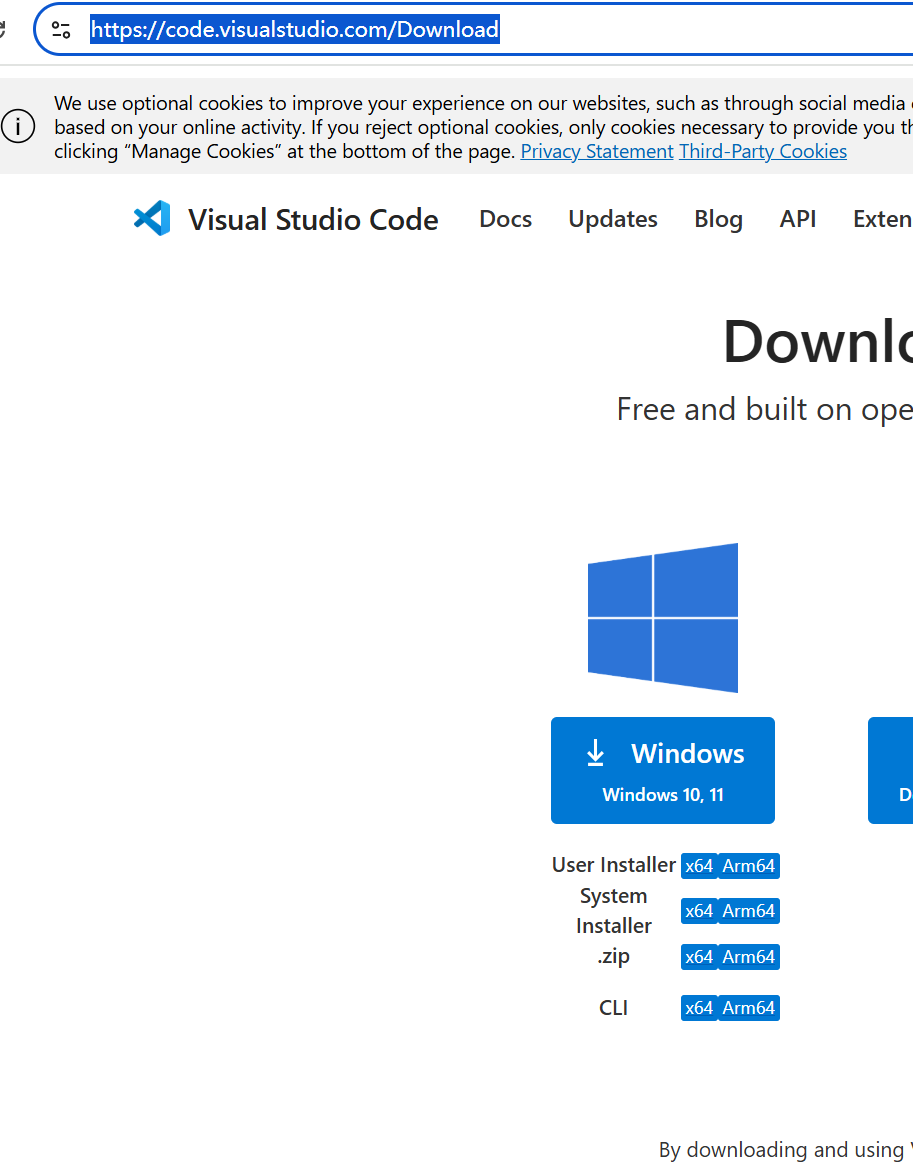The image size is (913, 1169).
Task: Download User Installer Arm64
Action: click(x=748, y=866)
